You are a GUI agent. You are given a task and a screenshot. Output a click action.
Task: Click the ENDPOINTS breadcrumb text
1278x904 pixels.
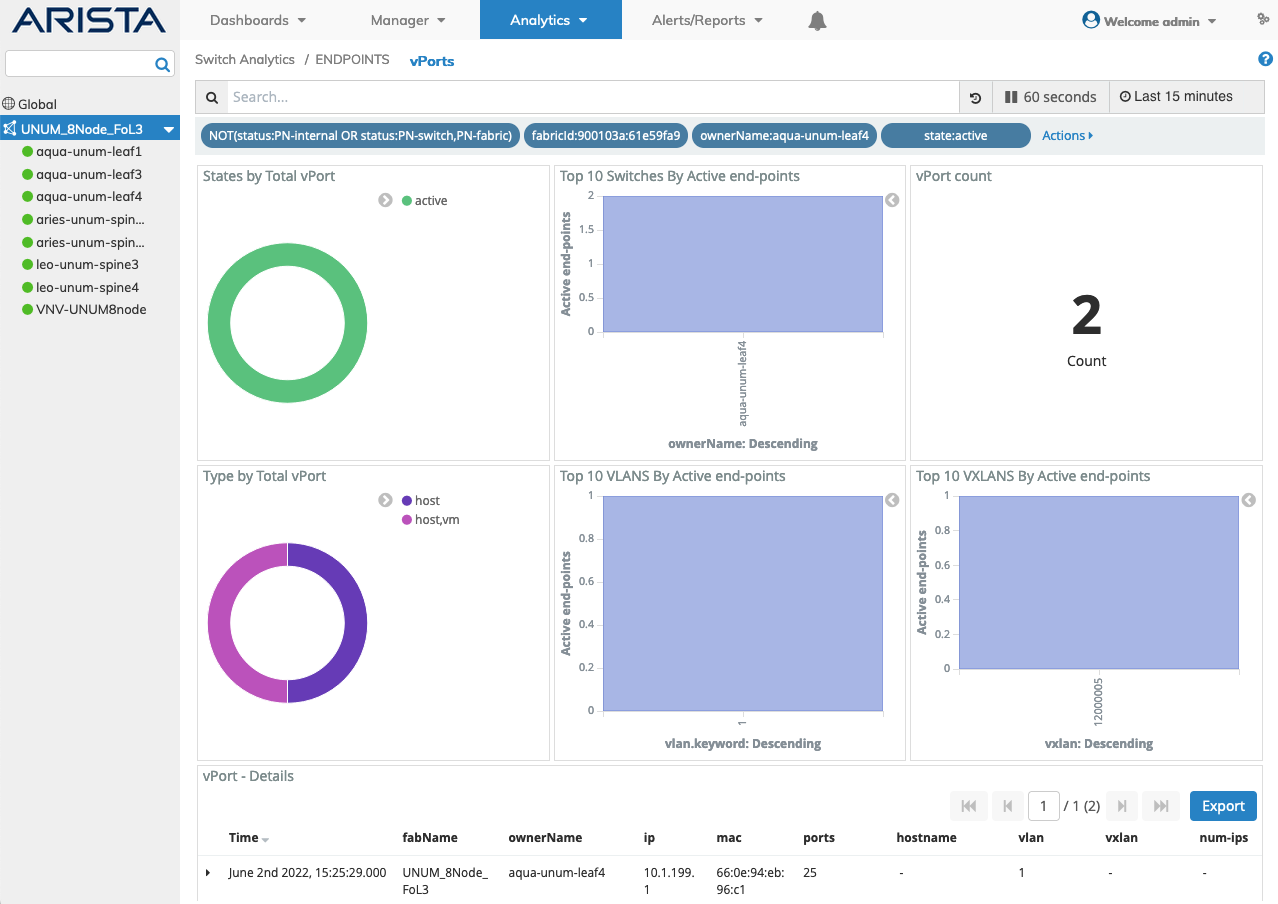[352, 60]
